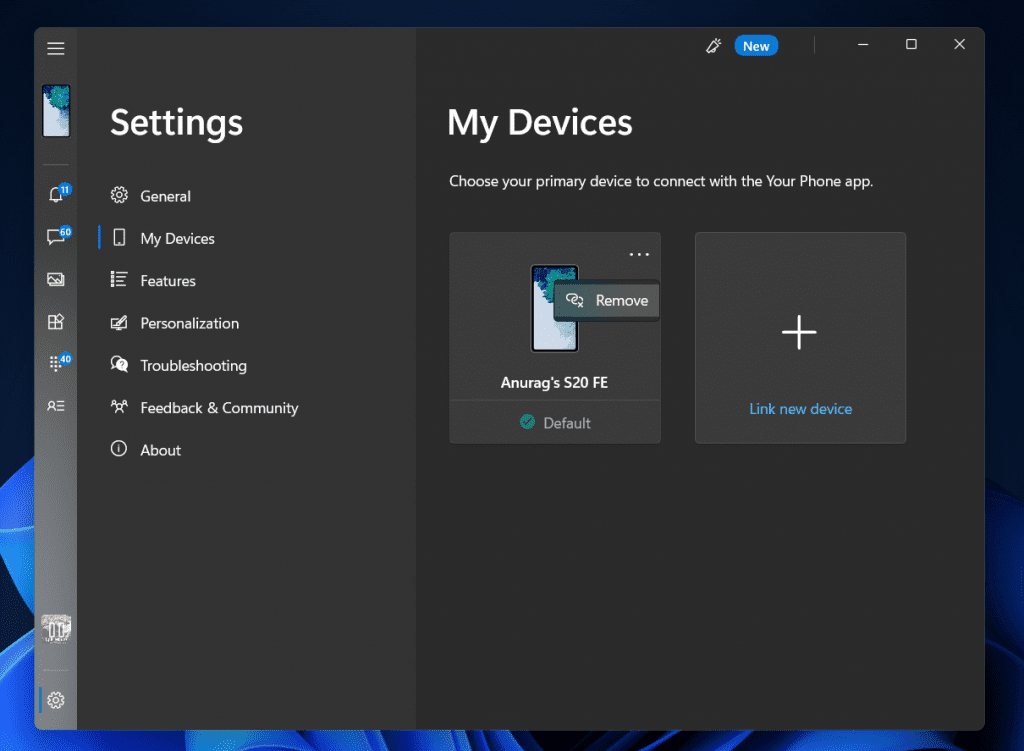
Task: Go to Features settings
Action: 168,281
